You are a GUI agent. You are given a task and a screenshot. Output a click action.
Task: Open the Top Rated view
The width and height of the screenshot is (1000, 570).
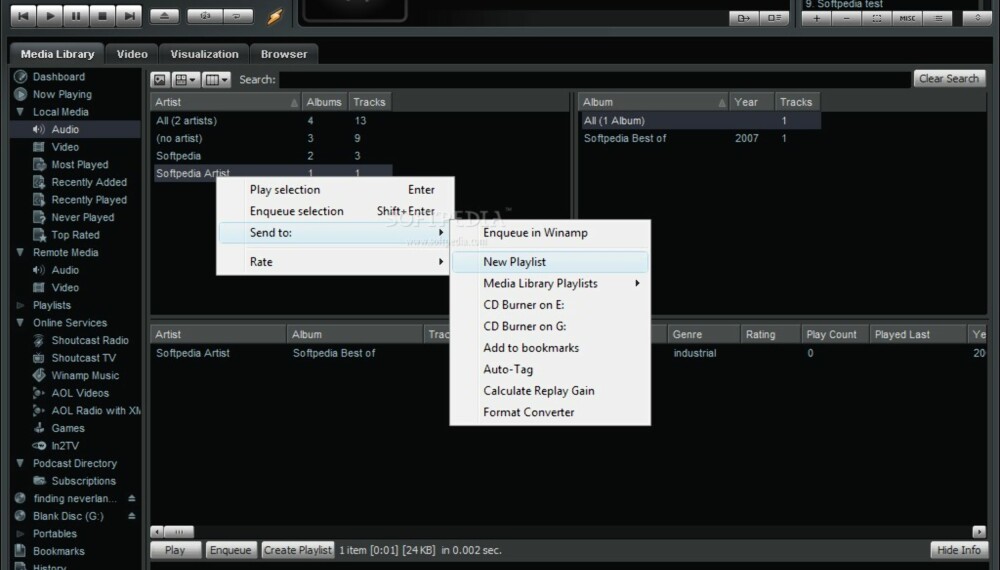click(x=75, y=235)
